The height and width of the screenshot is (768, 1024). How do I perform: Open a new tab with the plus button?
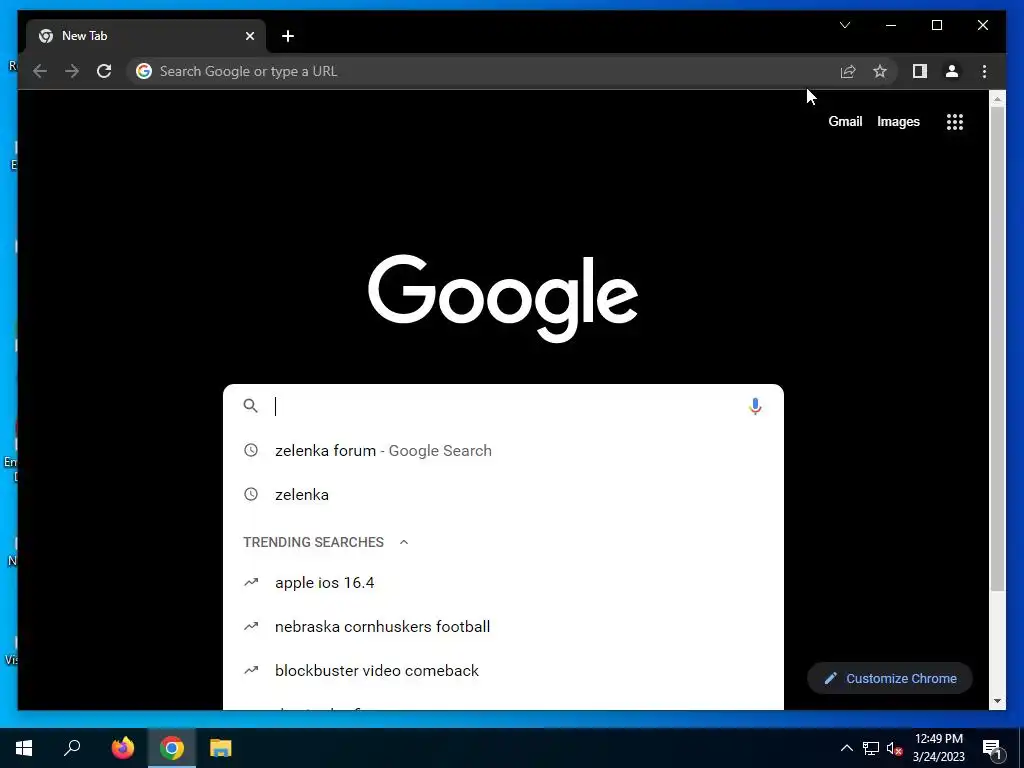point(288,36)
